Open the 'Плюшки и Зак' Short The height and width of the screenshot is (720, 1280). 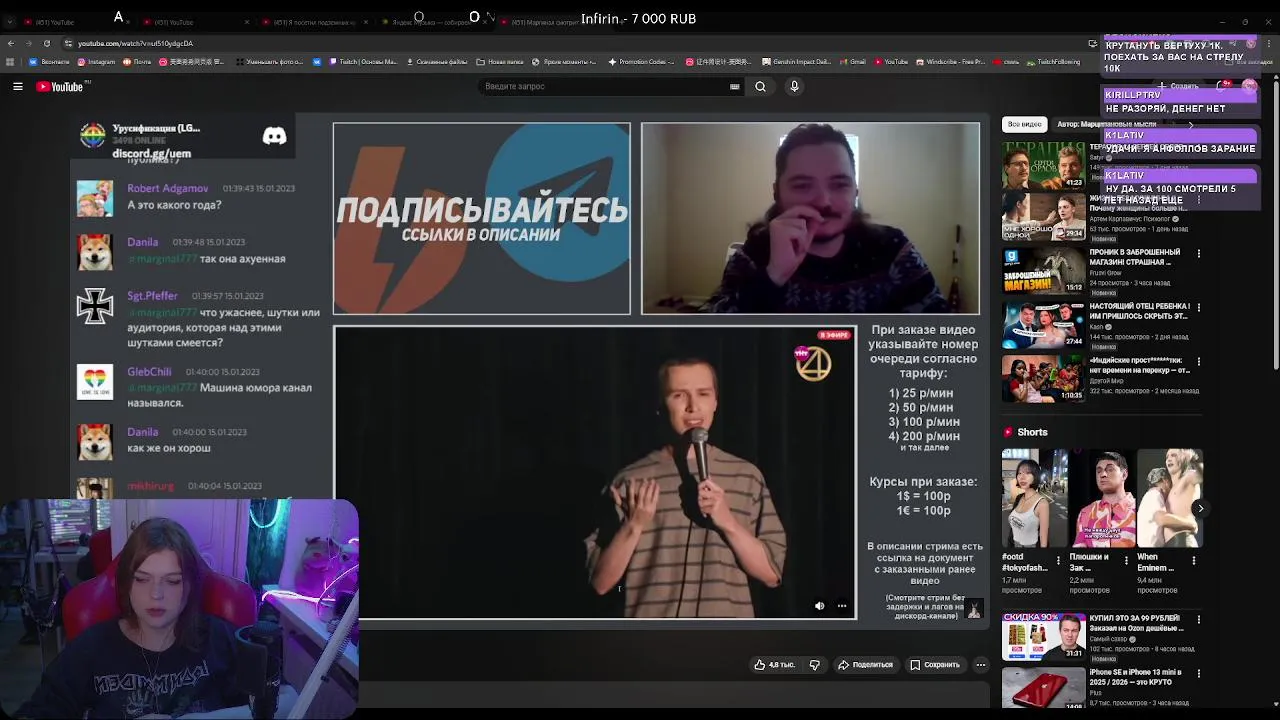[1102, 497]
